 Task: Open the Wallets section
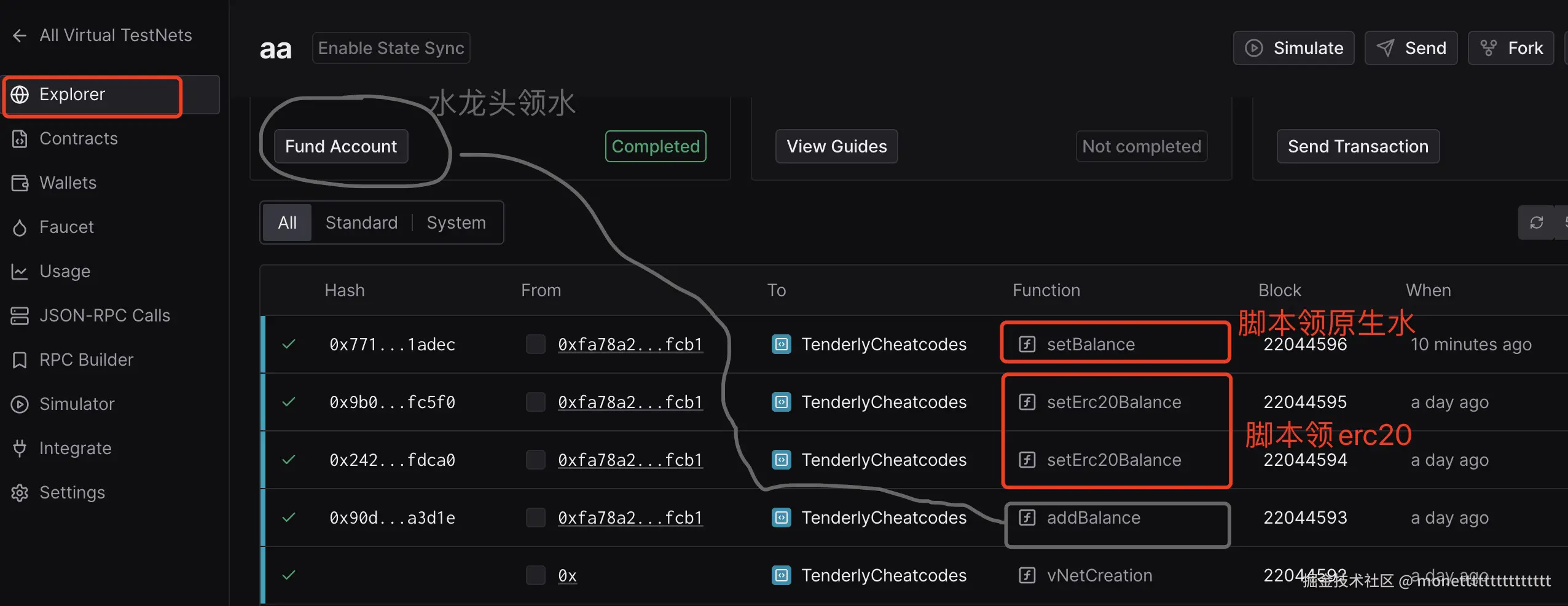point(68,183)
